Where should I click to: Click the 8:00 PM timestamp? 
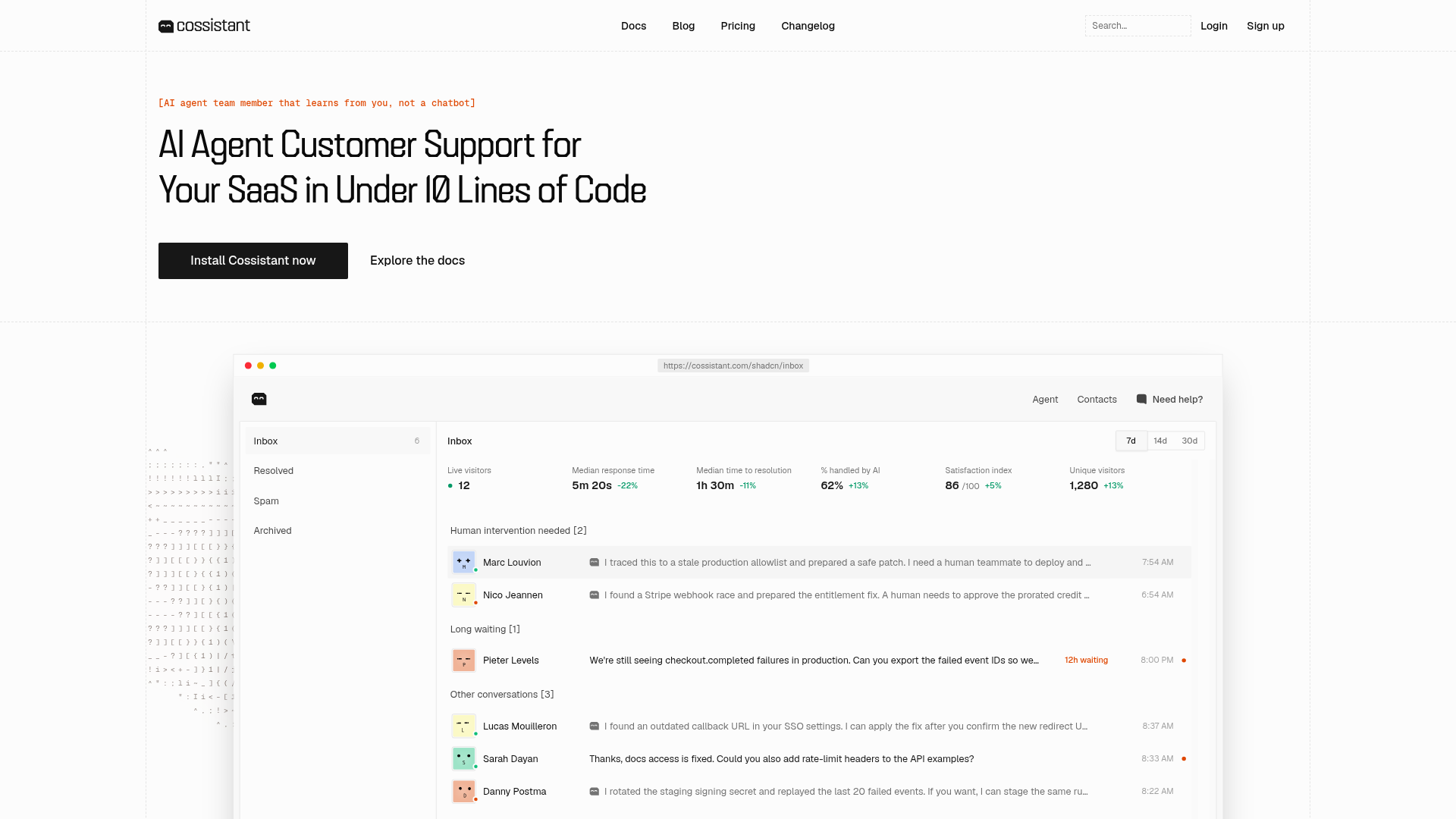pyautogui.click(x=1156, y=661)
